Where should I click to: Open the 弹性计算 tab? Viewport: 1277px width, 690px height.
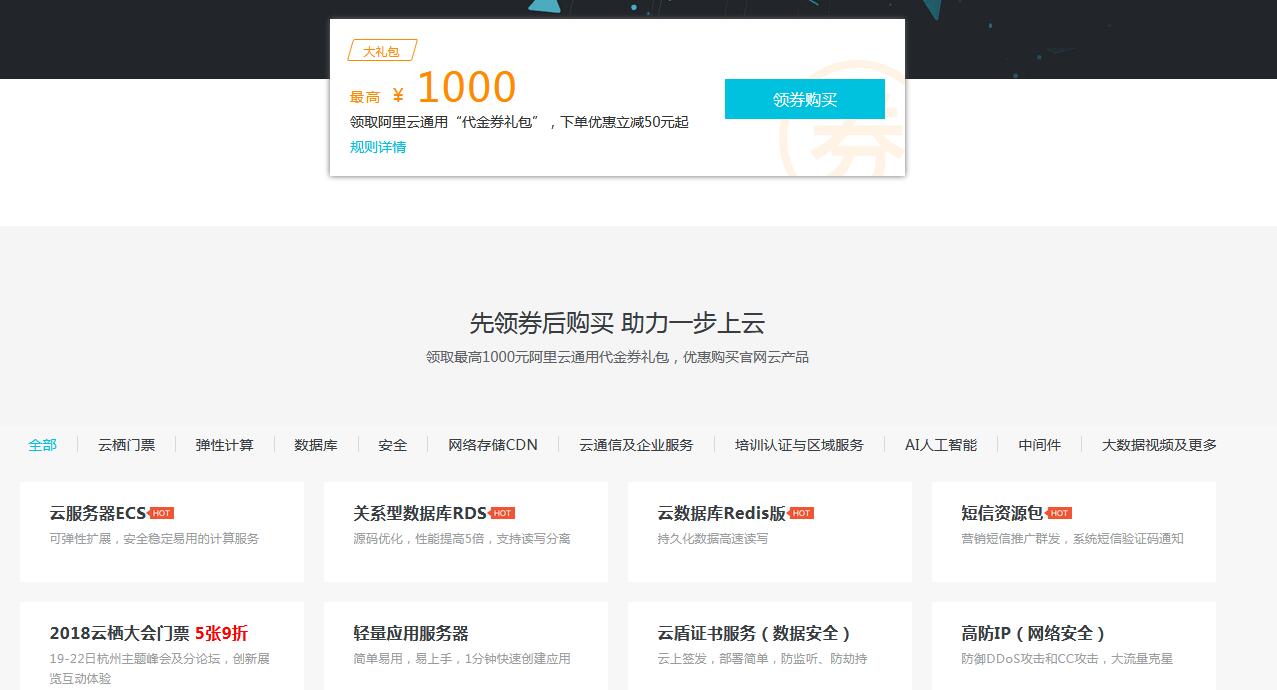[225, 445]
